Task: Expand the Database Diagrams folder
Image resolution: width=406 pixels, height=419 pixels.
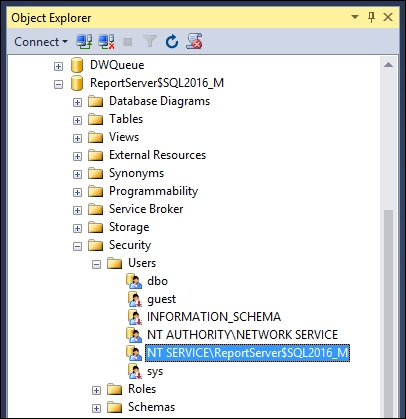Action: click(77, 102)
